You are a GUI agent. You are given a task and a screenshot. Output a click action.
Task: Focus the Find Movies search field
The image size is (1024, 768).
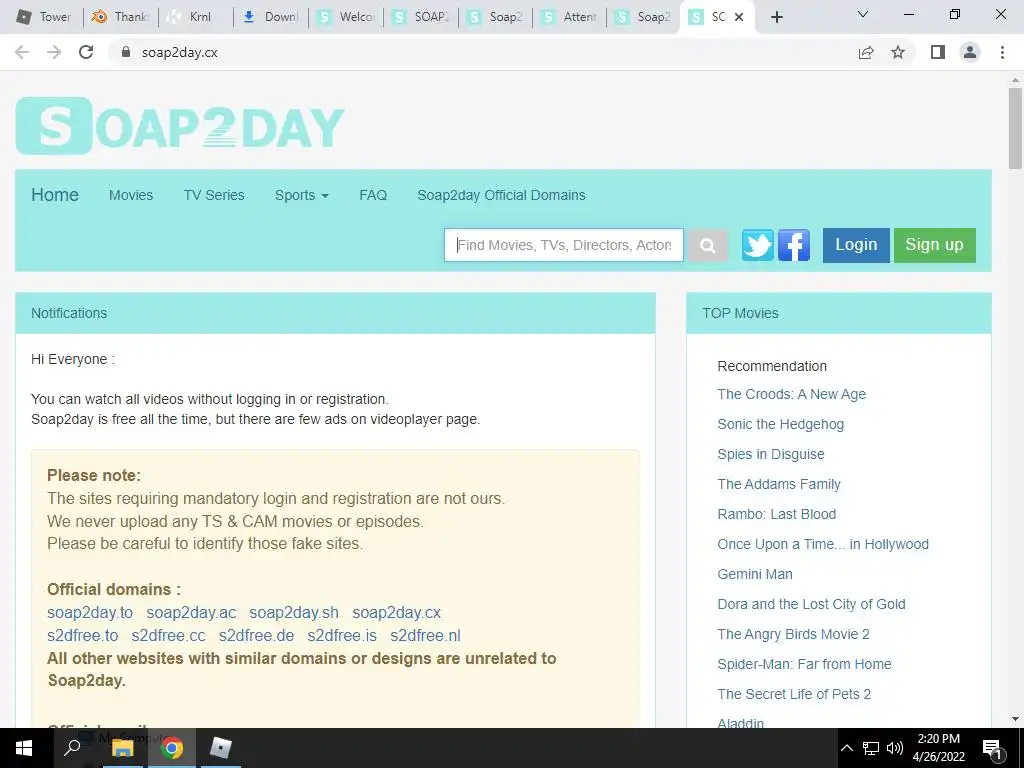[x=564, y=245]
